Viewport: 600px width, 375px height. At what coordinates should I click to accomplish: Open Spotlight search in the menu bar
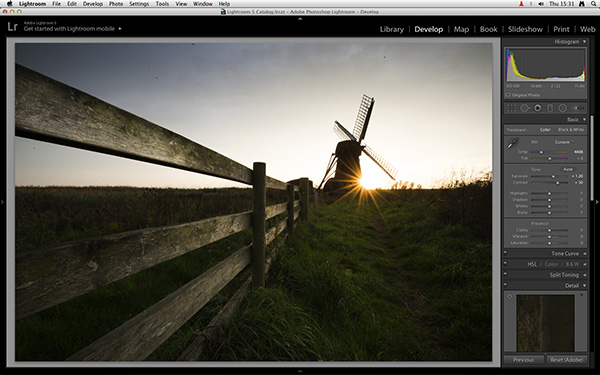[x=593, y=4]
